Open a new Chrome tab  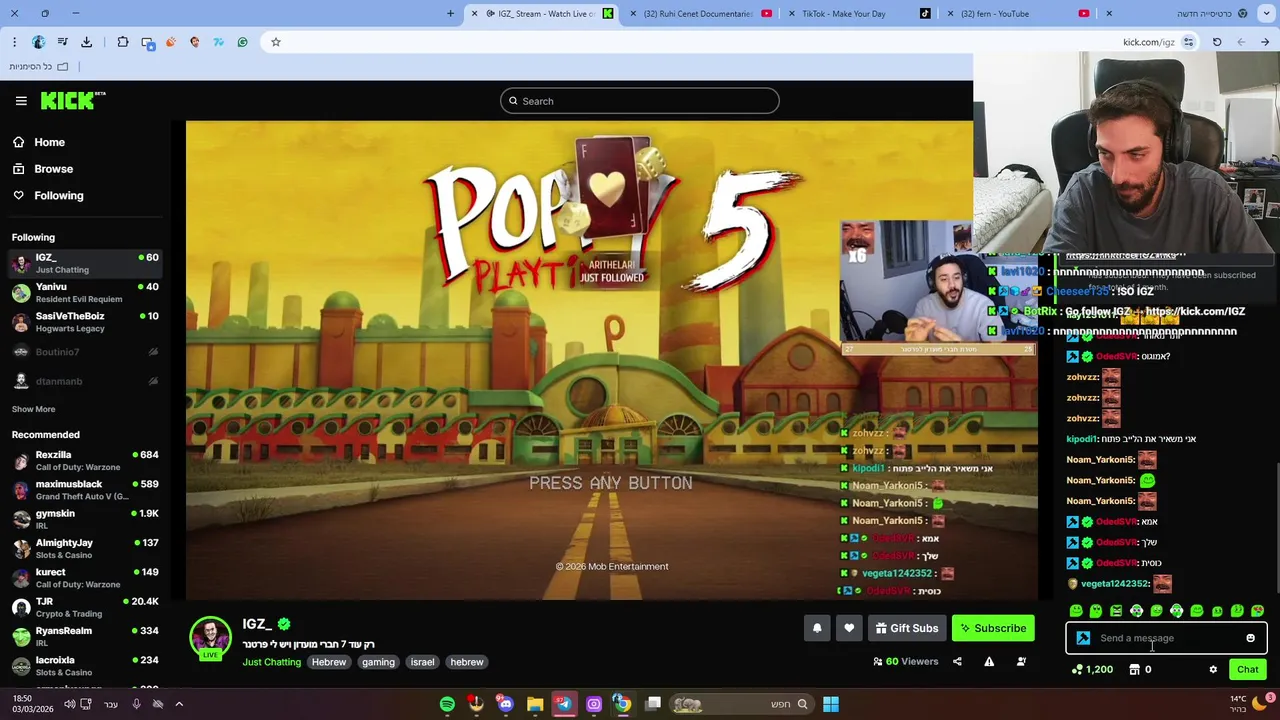click(450, 14)
